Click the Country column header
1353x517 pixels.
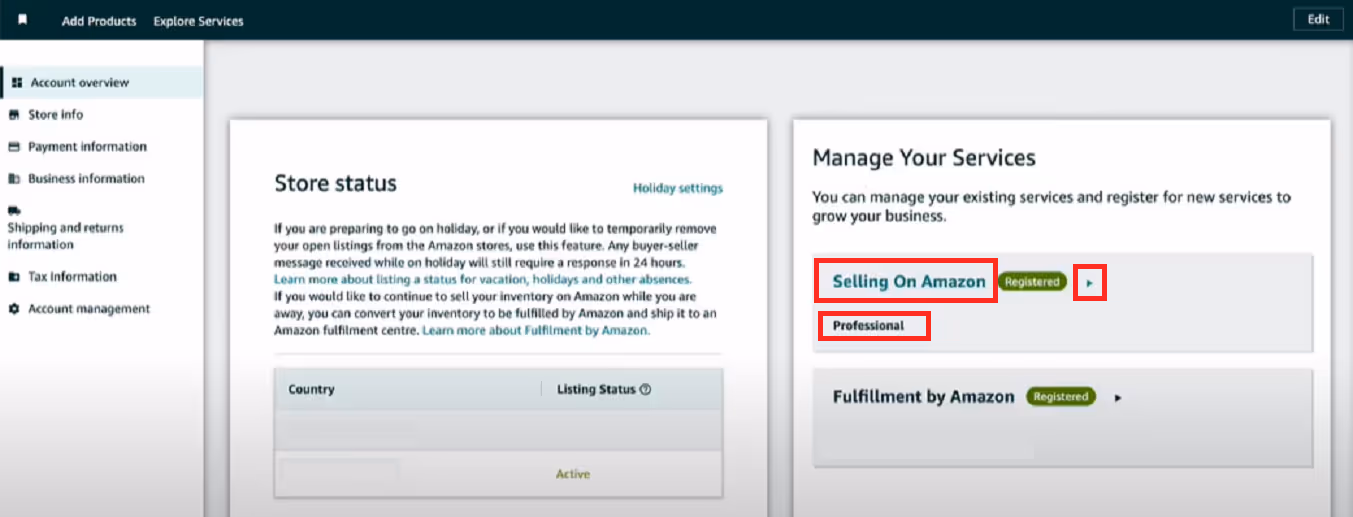pyautogui.click(x=311, y=389)
